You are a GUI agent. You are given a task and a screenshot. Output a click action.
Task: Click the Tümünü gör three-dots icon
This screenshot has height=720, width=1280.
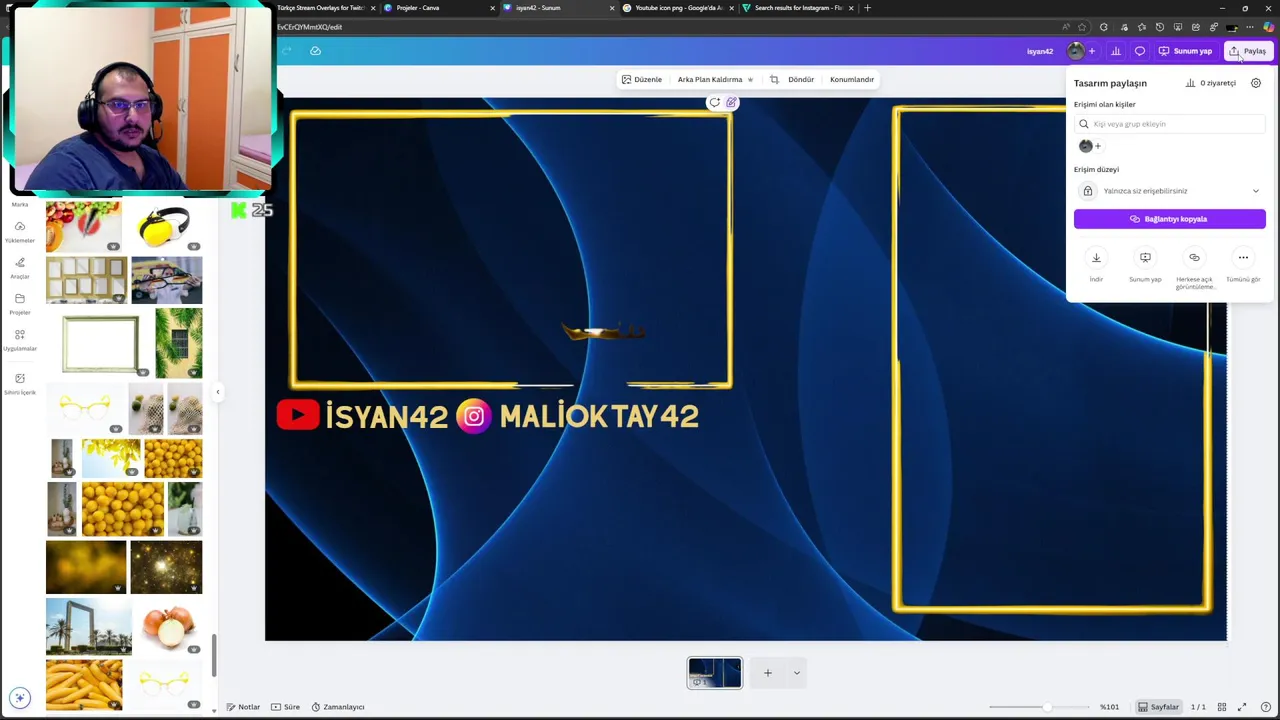tap(1243, 258)
